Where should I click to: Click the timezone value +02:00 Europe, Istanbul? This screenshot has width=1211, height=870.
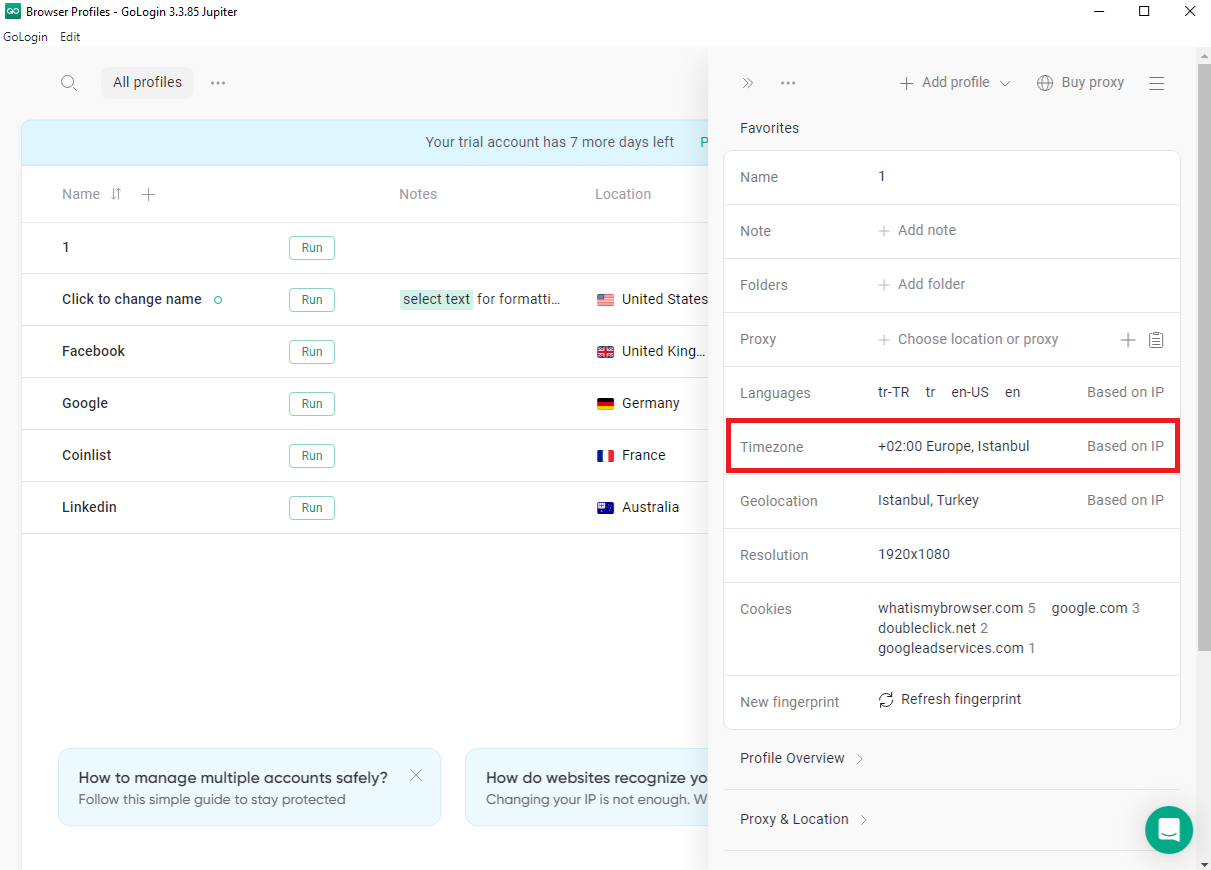click(x=953, y=446)
